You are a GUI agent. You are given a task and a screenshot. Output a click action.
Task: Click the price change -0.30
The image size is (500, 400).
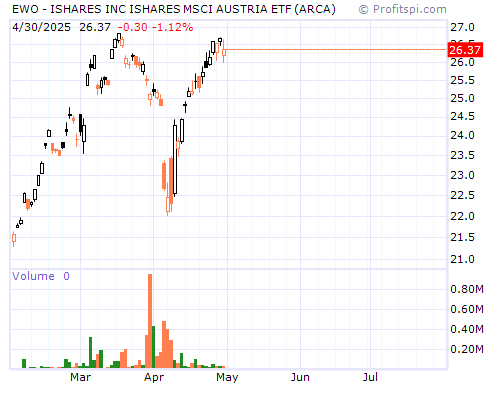click(133, 27)
